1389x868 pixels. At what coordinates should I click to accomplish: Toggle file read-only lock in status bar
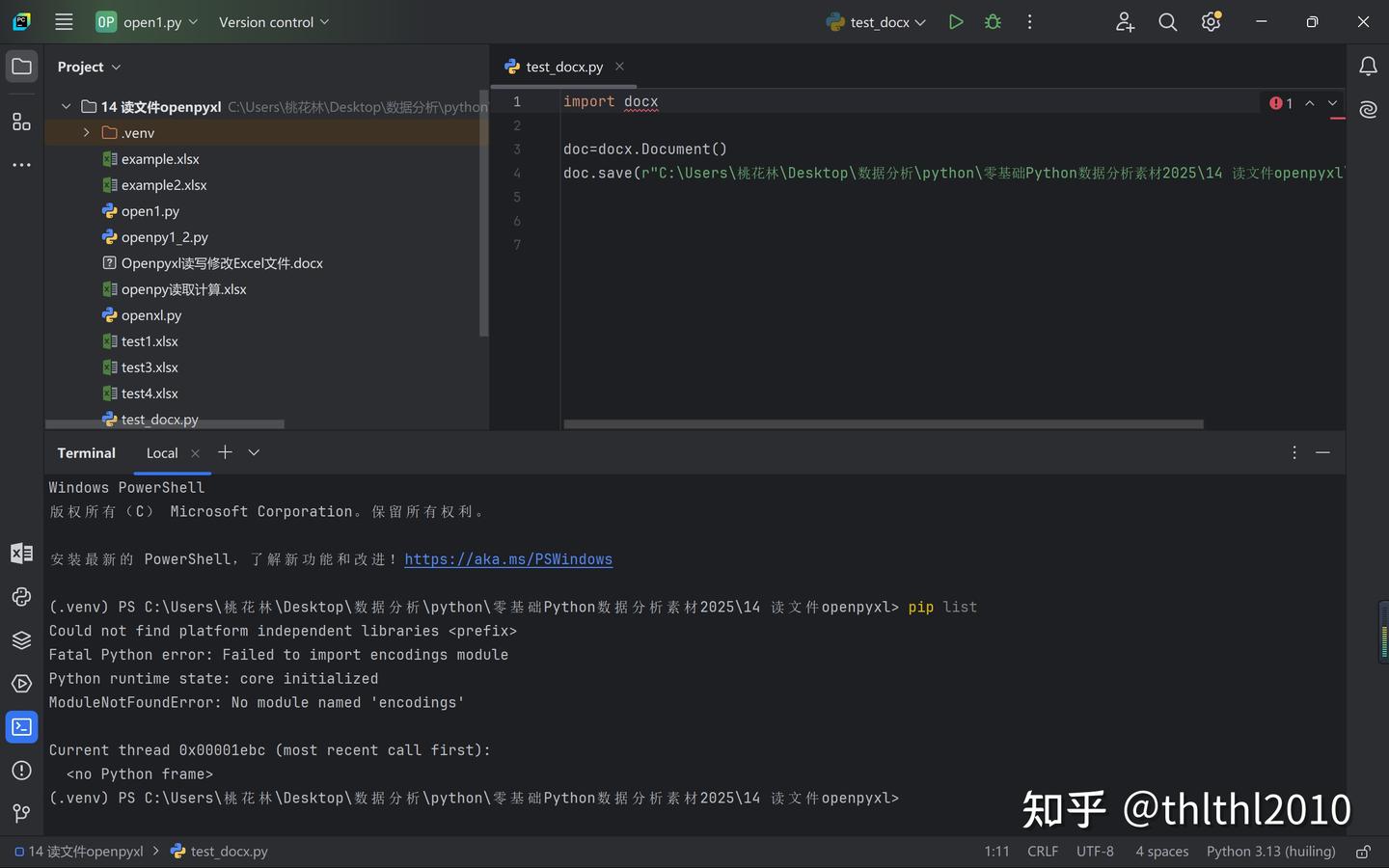(x=1363, y=851)
